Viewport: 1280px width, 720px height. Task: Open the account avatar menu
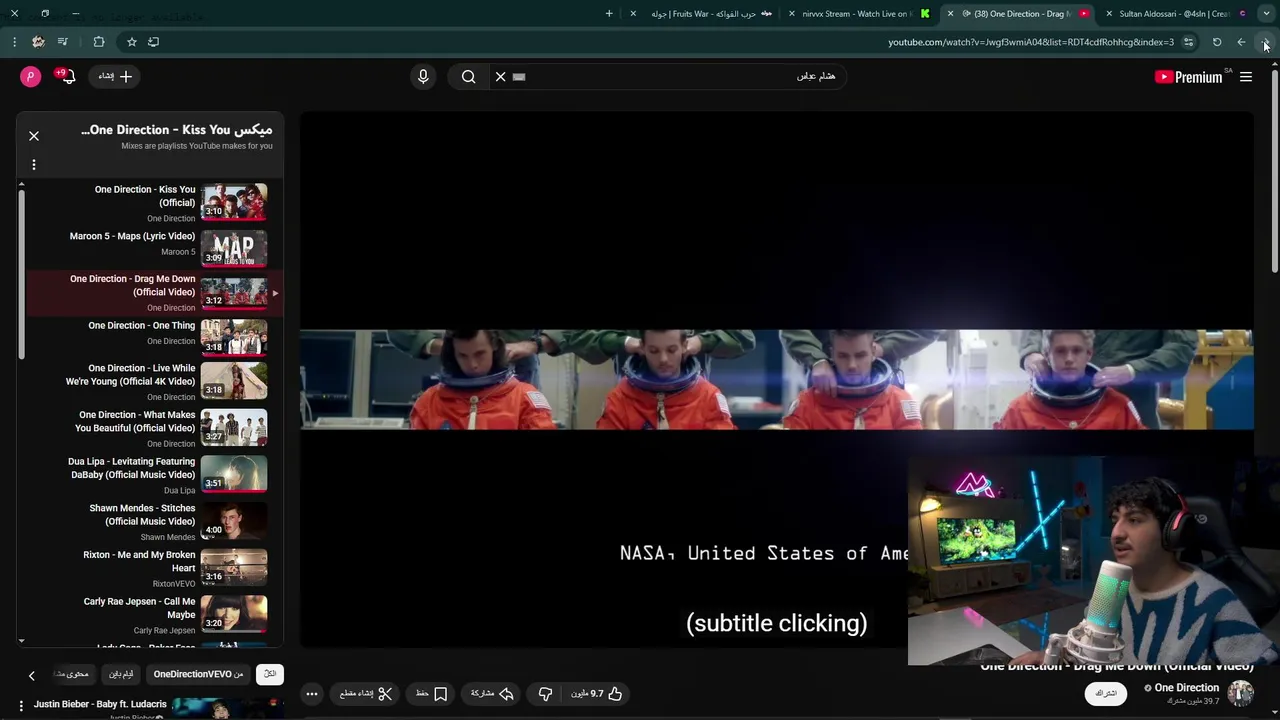pyautogui.click(x=31, y=77)
